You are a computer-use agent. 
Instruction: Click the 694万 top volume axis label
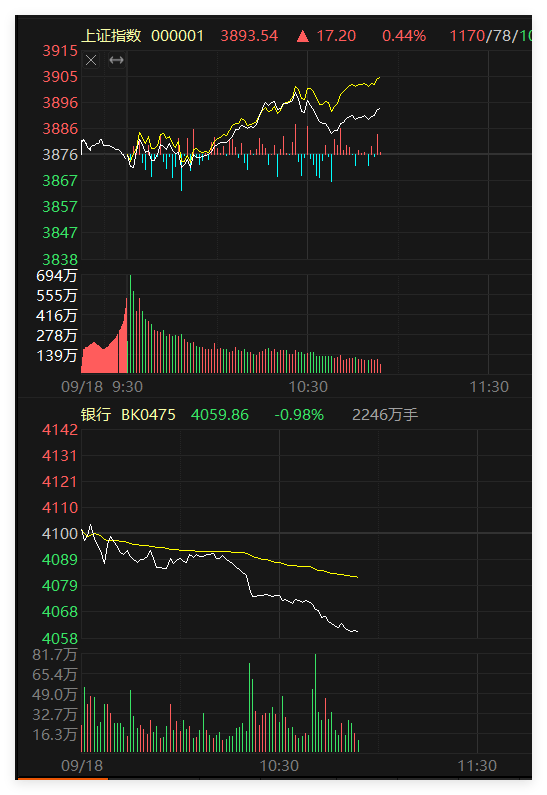[x=56, y=276]
